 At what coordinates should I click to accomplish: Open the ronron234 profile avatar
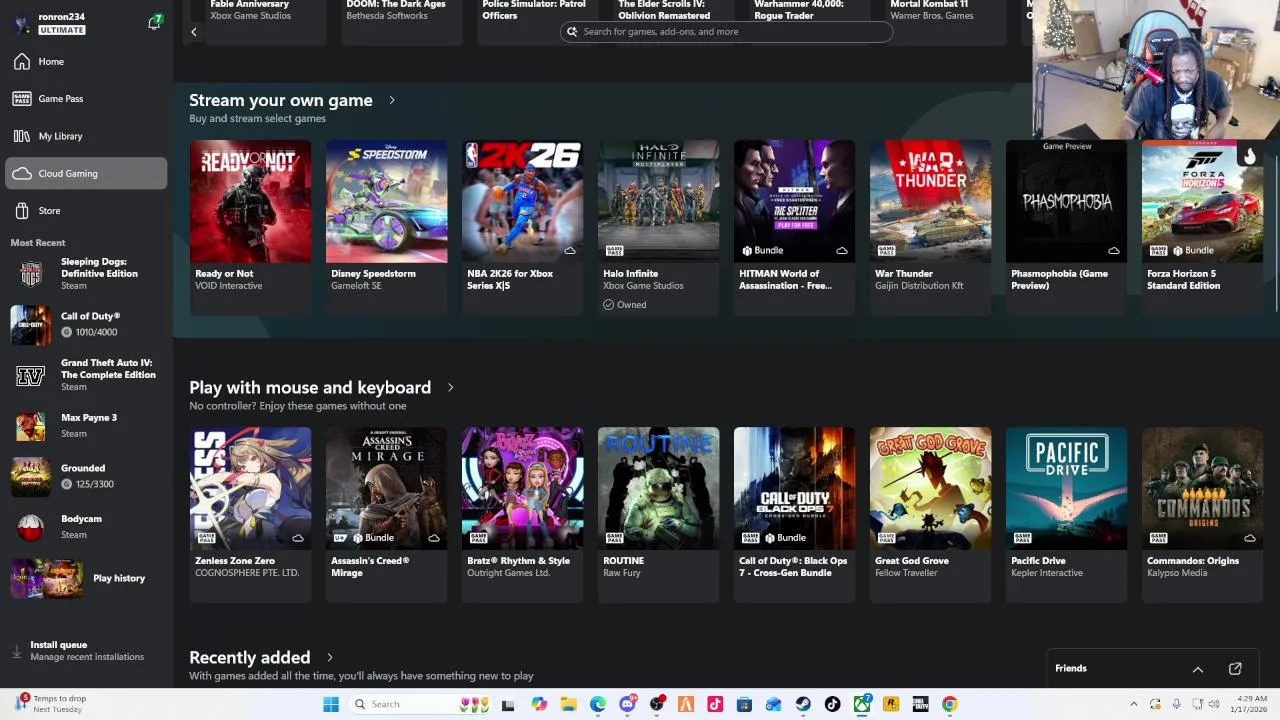21,23
